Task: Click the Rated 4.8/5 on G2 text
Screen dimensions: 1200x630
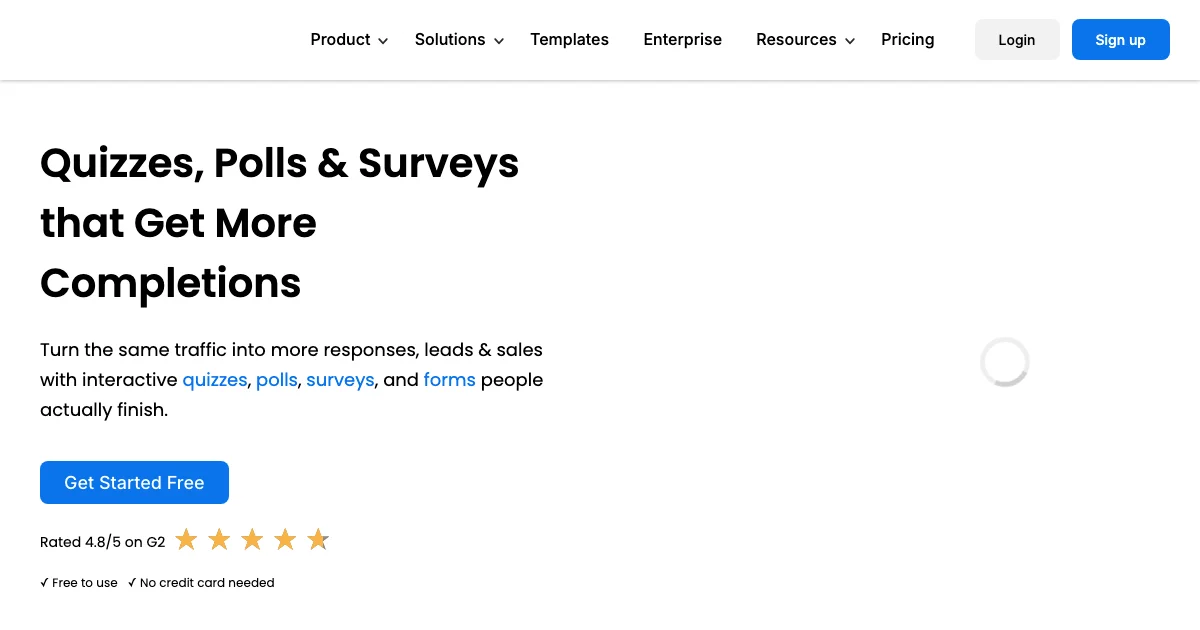Action: click(102, 542)
